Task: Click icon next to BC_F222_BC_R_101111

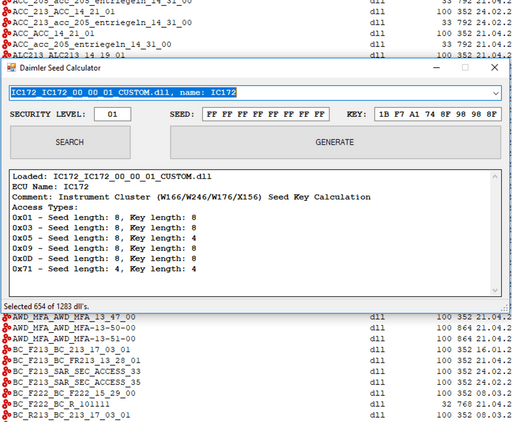Action: click(x=6, y=404)
